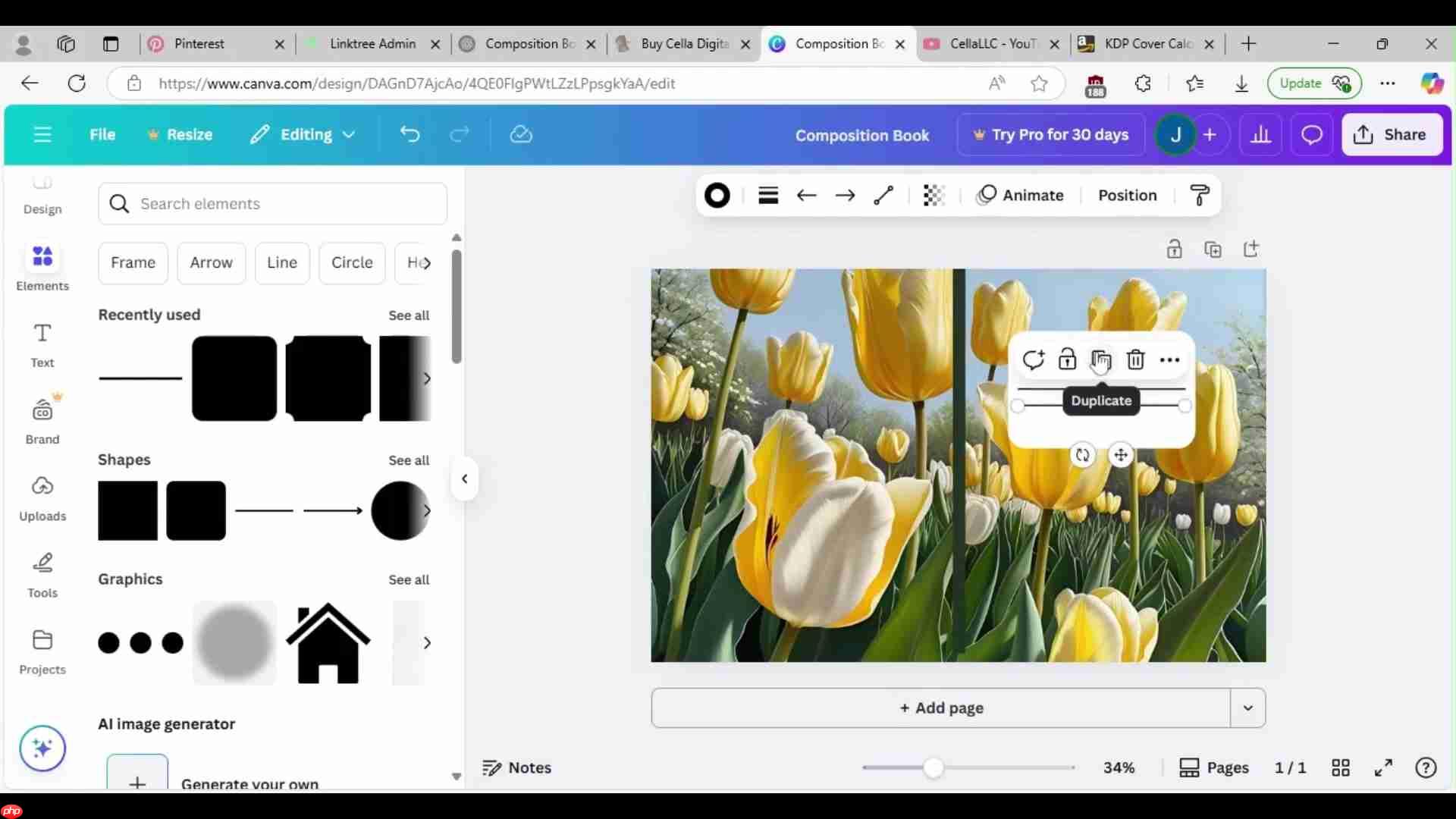Click the trash icon to delete the line
Screen dimensions: 1456x819
point(1135,360)
